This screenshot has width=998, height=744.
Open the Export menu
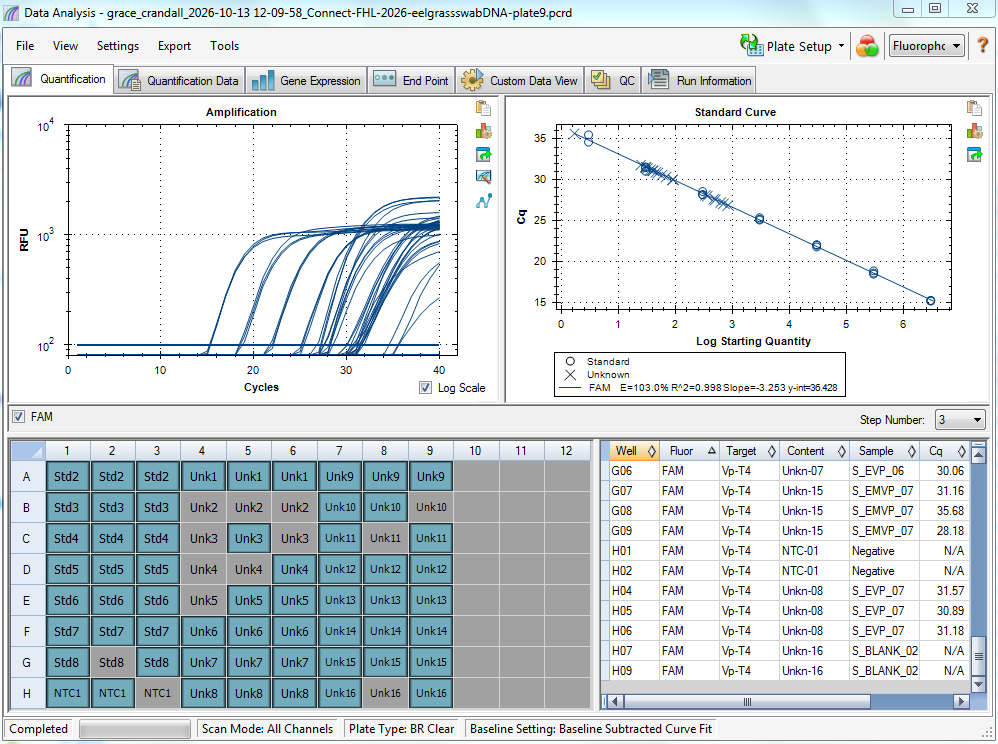coord(174,46)
